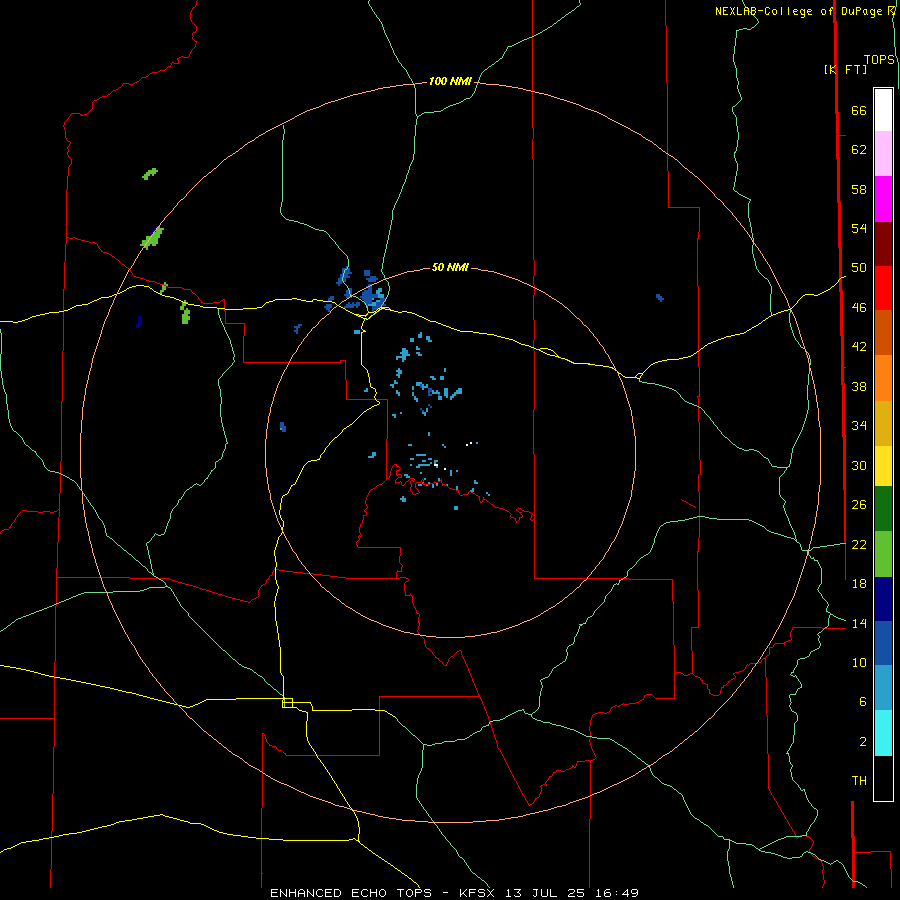Pick the dark orange legend swatch

tap(883, 332)
